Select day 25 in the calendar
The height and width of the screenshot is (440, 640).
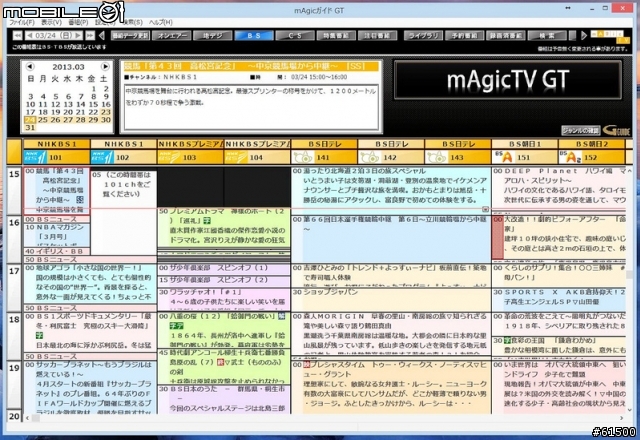pyautogui.click(x=43, y=120)
